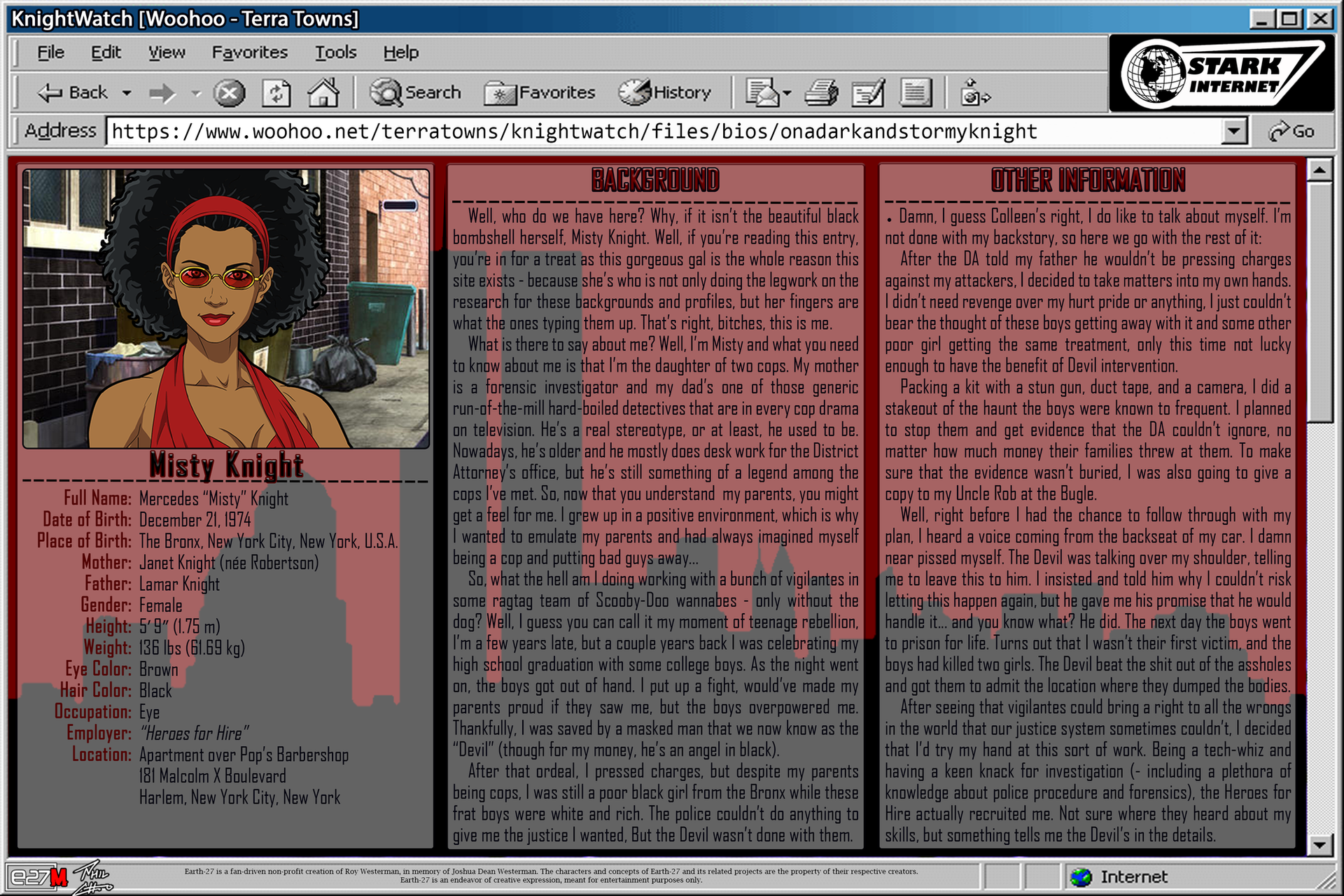Viewport: 1344px width, 896px height.
Task: Open the Favorites menu
Action: tap(250, 52)
